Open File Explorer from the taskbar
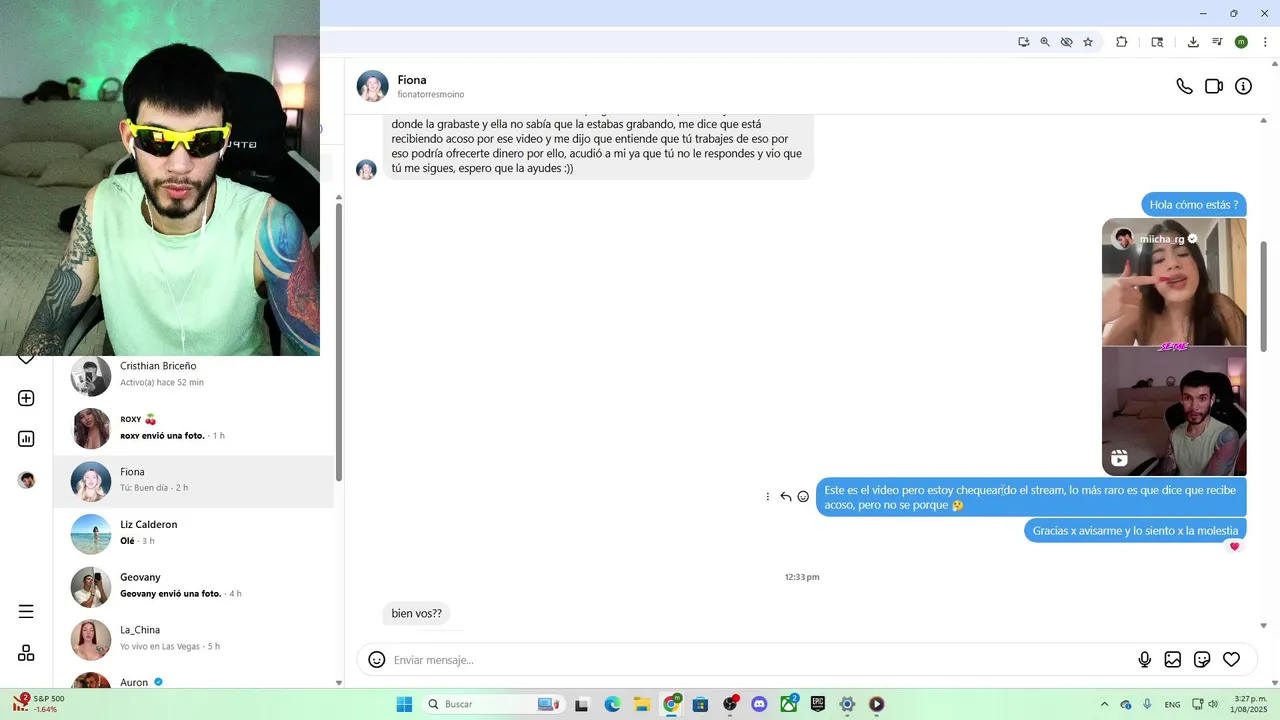This screenshot has height=720, width=1280. [641, 704]
